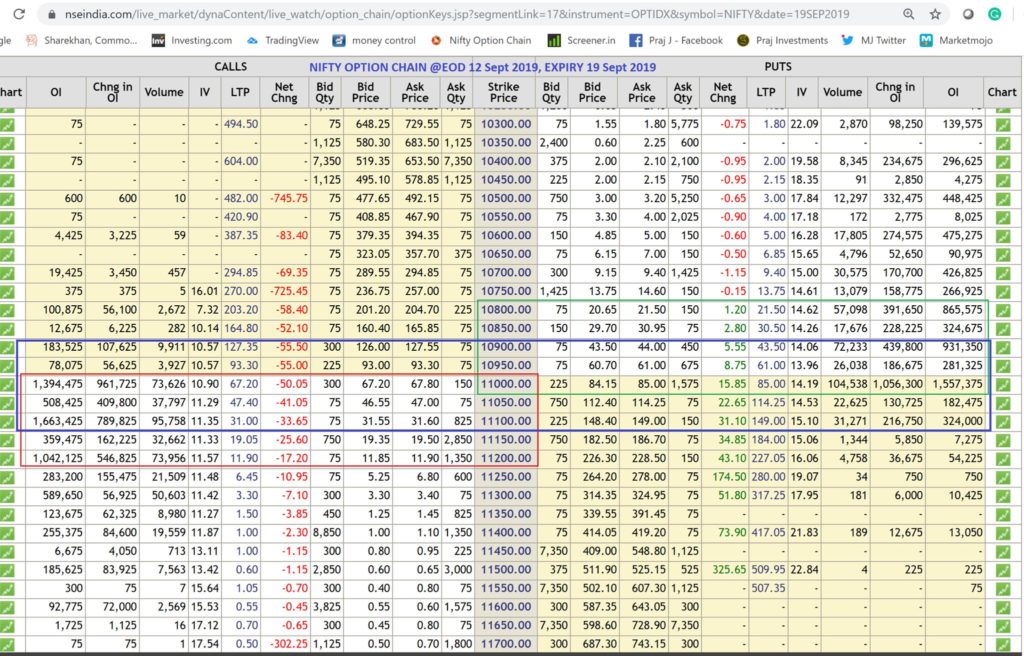Open puts chart icon for strike 10900.00

(1003, 347)
